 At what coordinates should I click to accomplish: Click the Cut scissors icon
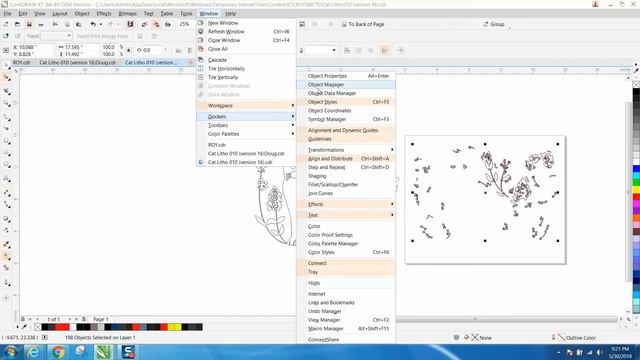55,24
